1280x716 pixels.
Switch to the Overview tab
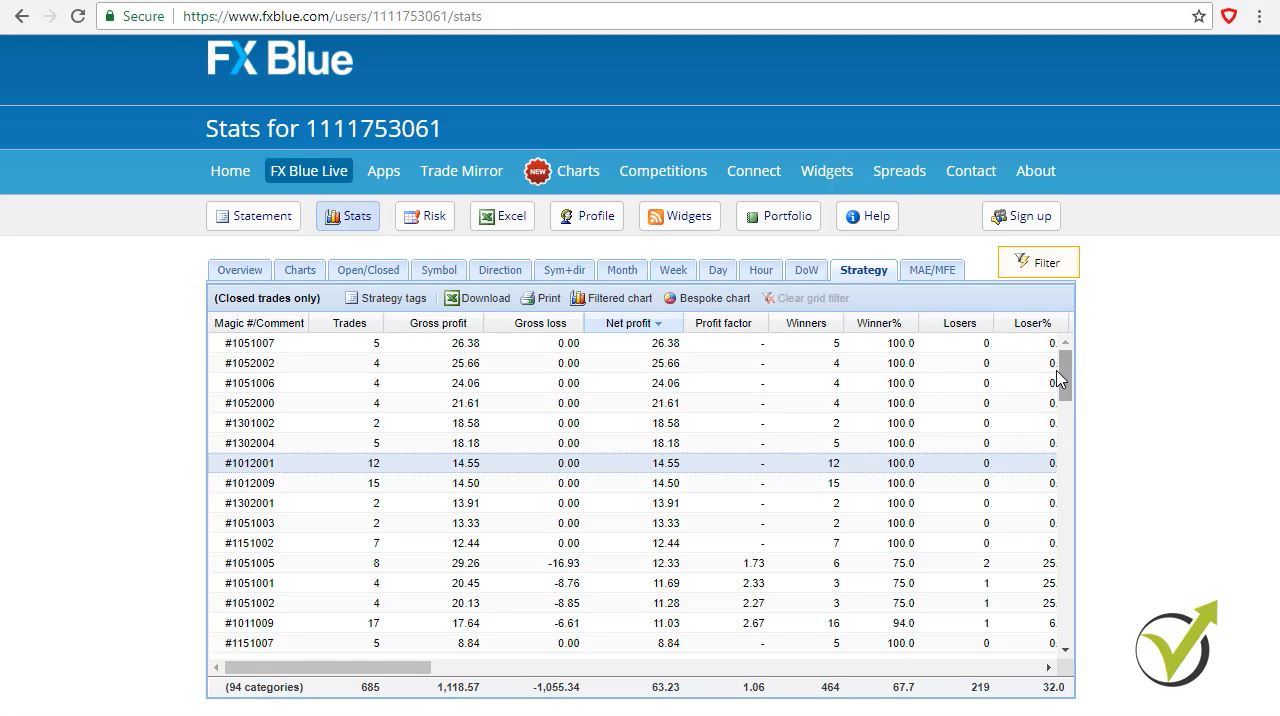(239, 269)
